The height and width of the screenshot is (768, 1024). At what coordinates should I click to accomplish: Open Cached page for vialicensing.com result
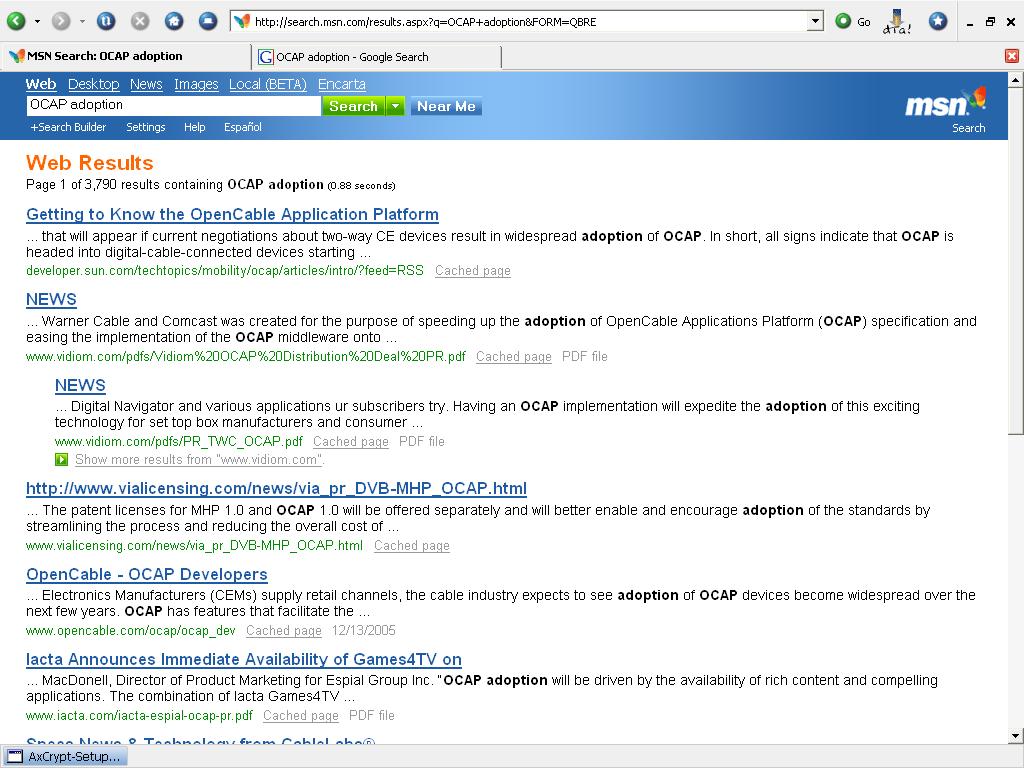[412, 546]
